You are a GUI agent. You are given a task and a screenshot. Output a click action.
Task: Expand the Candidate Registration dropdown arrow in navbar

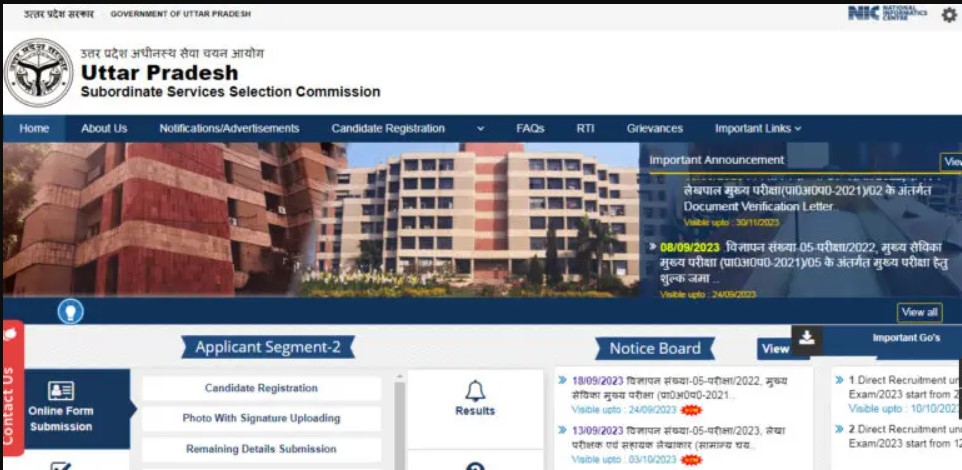(x=480, y=129)
